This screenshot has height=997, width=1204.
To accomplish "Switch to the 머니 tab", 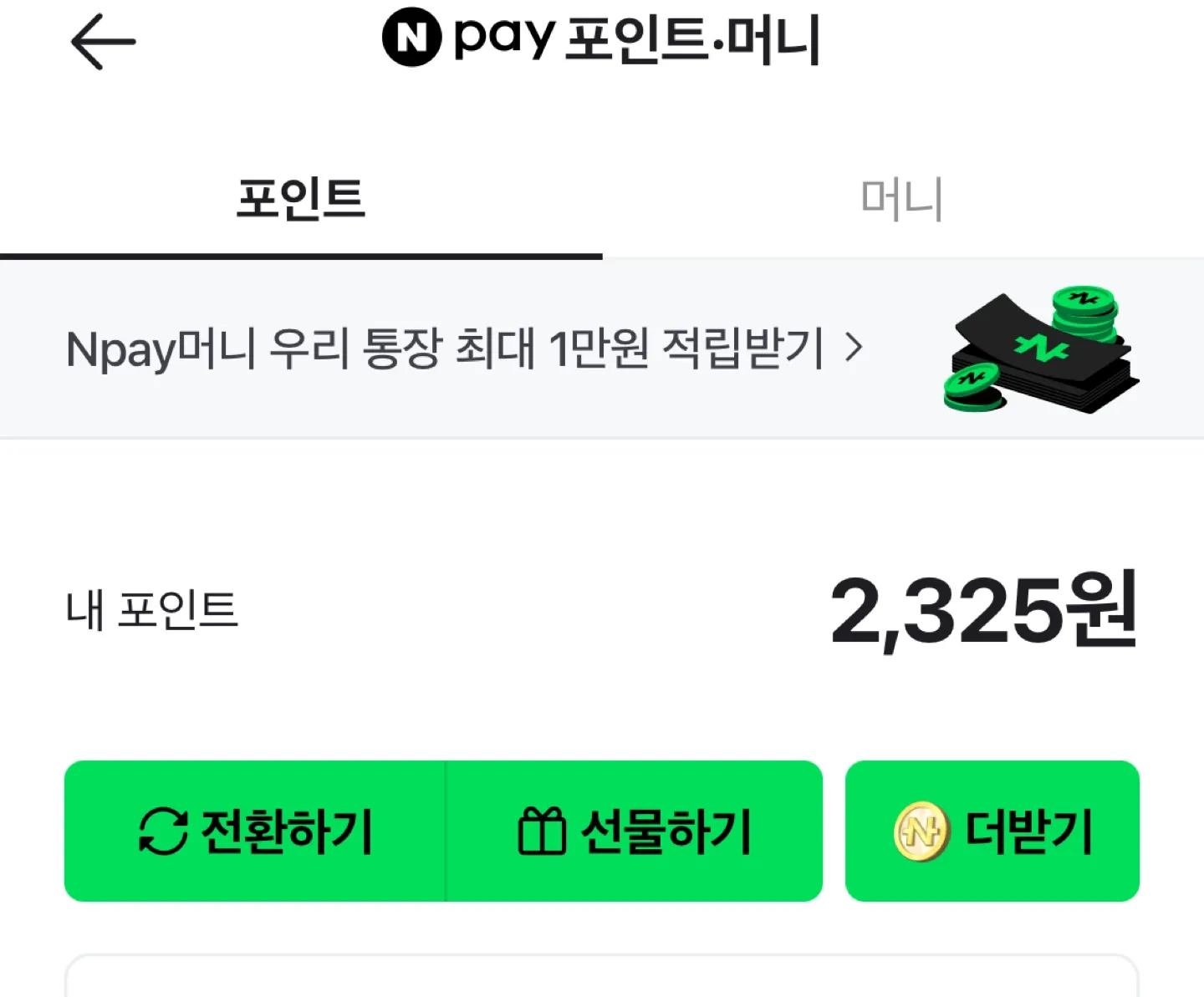I will pyautogui.click(x=902, y=199).
